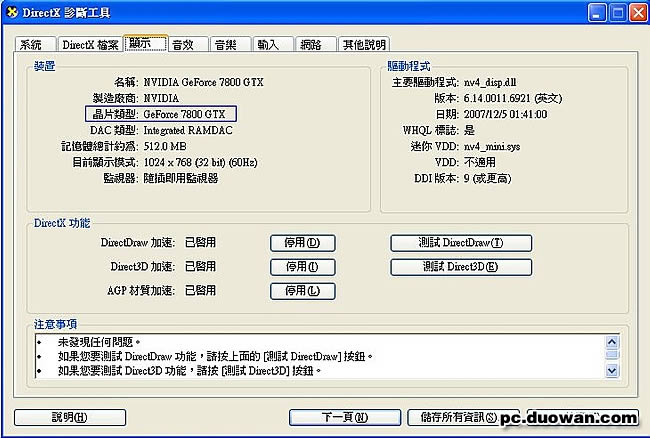Click the driver date 2007/12/5 01:41:00
Image resolution: width=650 pixels, height=438 pixels.
pos(505,114)
